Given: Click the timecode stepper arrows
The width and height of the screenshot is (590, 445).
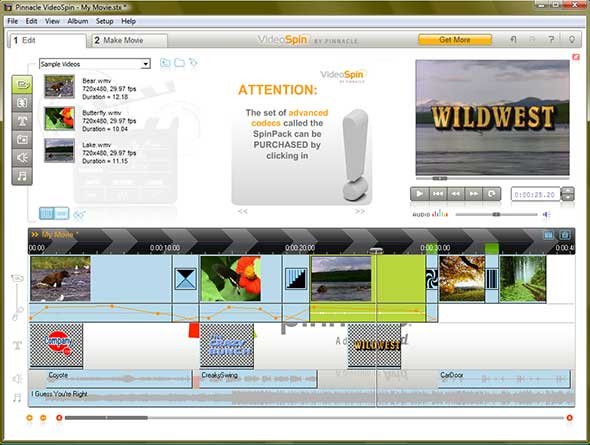Looking at the screenshot, I should [567, 194].
